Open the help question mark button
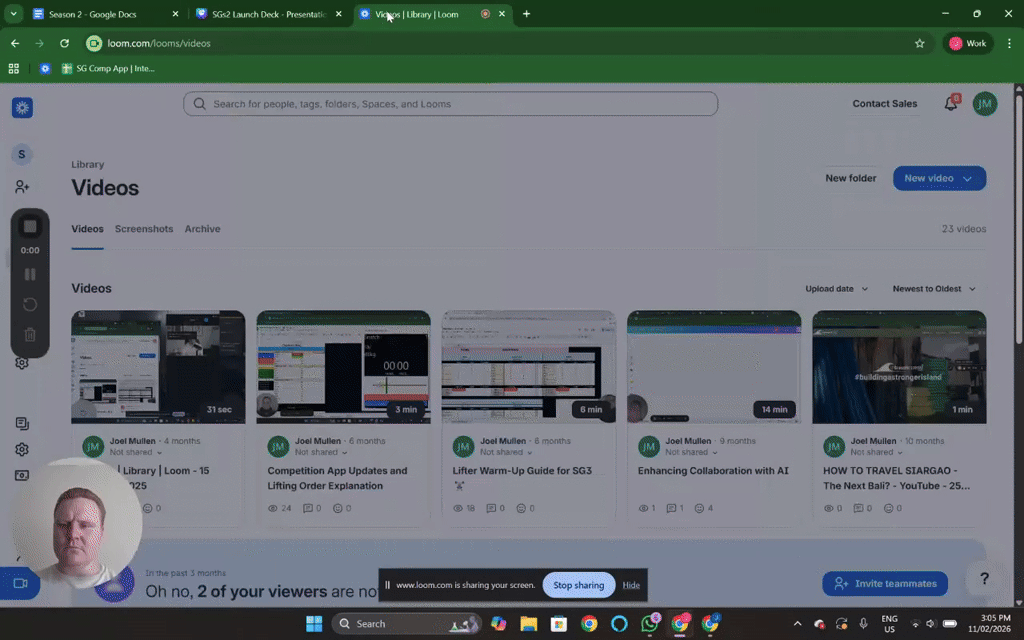This screenshot has height=640, width=1024. (x=984, y=578)
